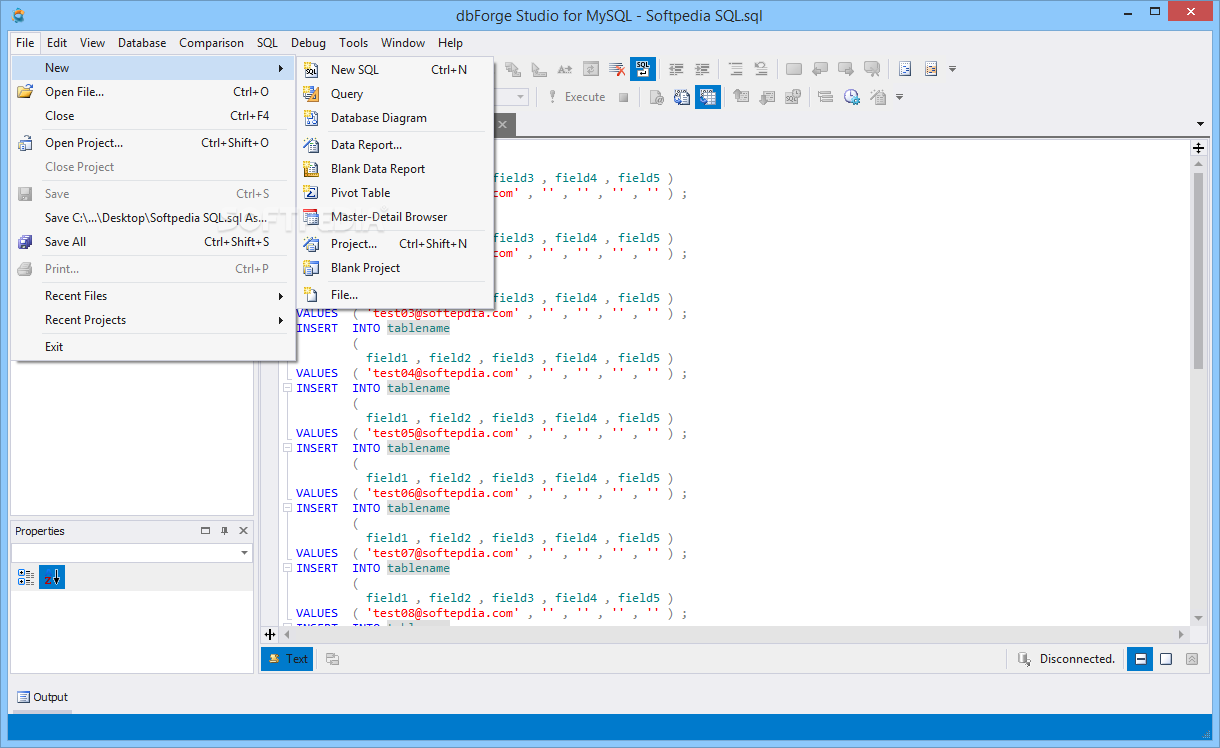This screenshot has width=1220, height=748.
Task: Toggle the horizontal split view button
Action: [1139, 659]
